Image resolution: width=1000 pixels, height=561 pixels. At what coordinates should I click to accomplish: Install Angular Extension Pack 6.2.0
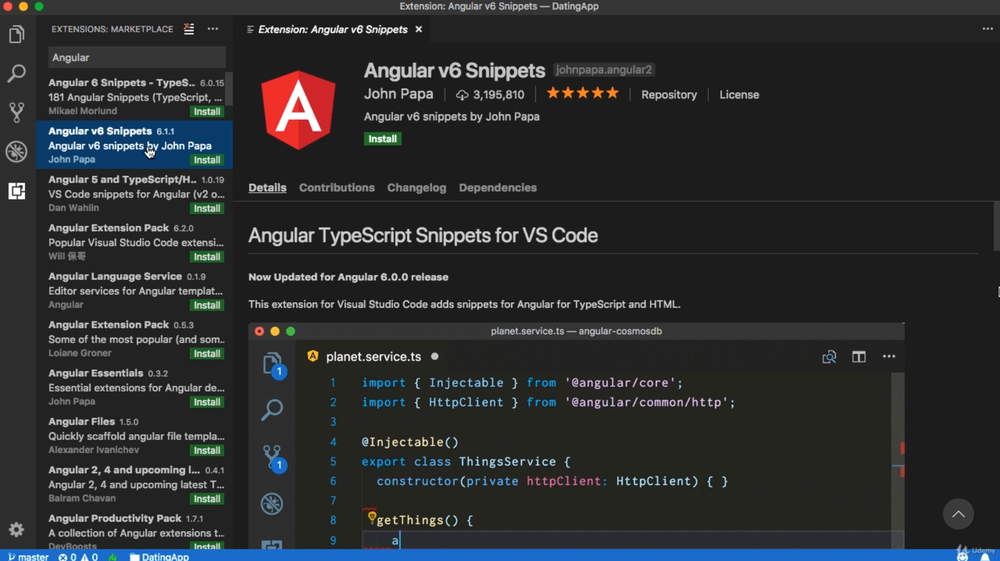(x=207, y=257)
